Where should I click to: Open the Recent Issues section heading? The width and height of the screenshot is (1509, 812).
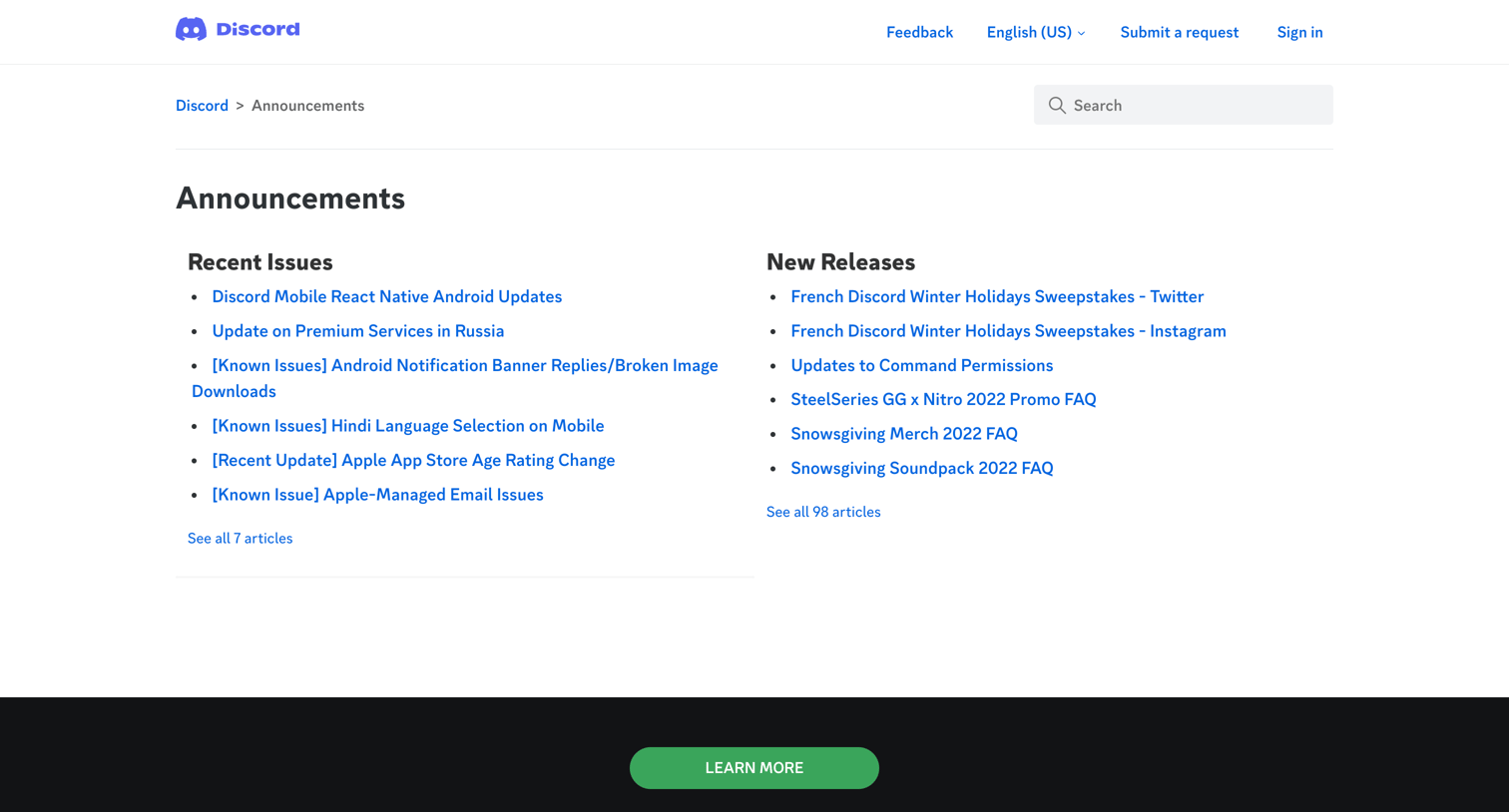pyautogui.click(x=259, y=262)
